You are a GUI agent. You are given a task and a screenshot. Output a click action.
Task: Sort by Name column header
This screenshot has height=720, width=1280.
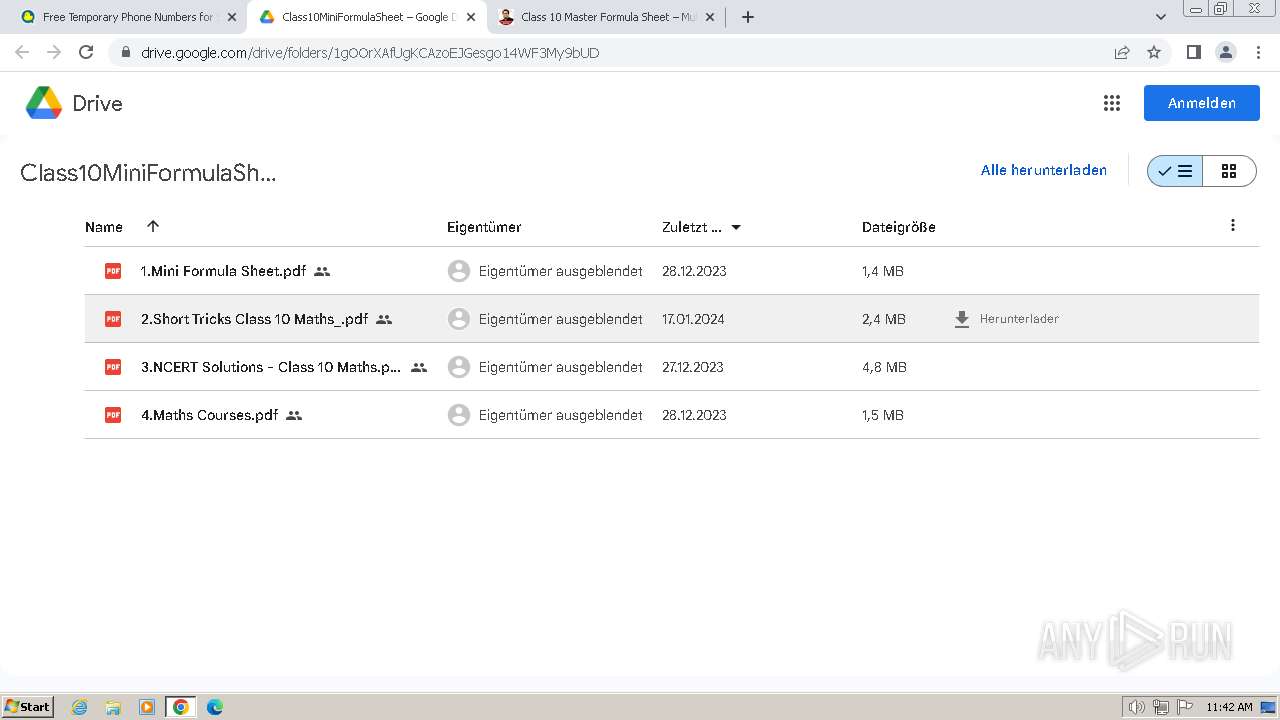point(104,227)
